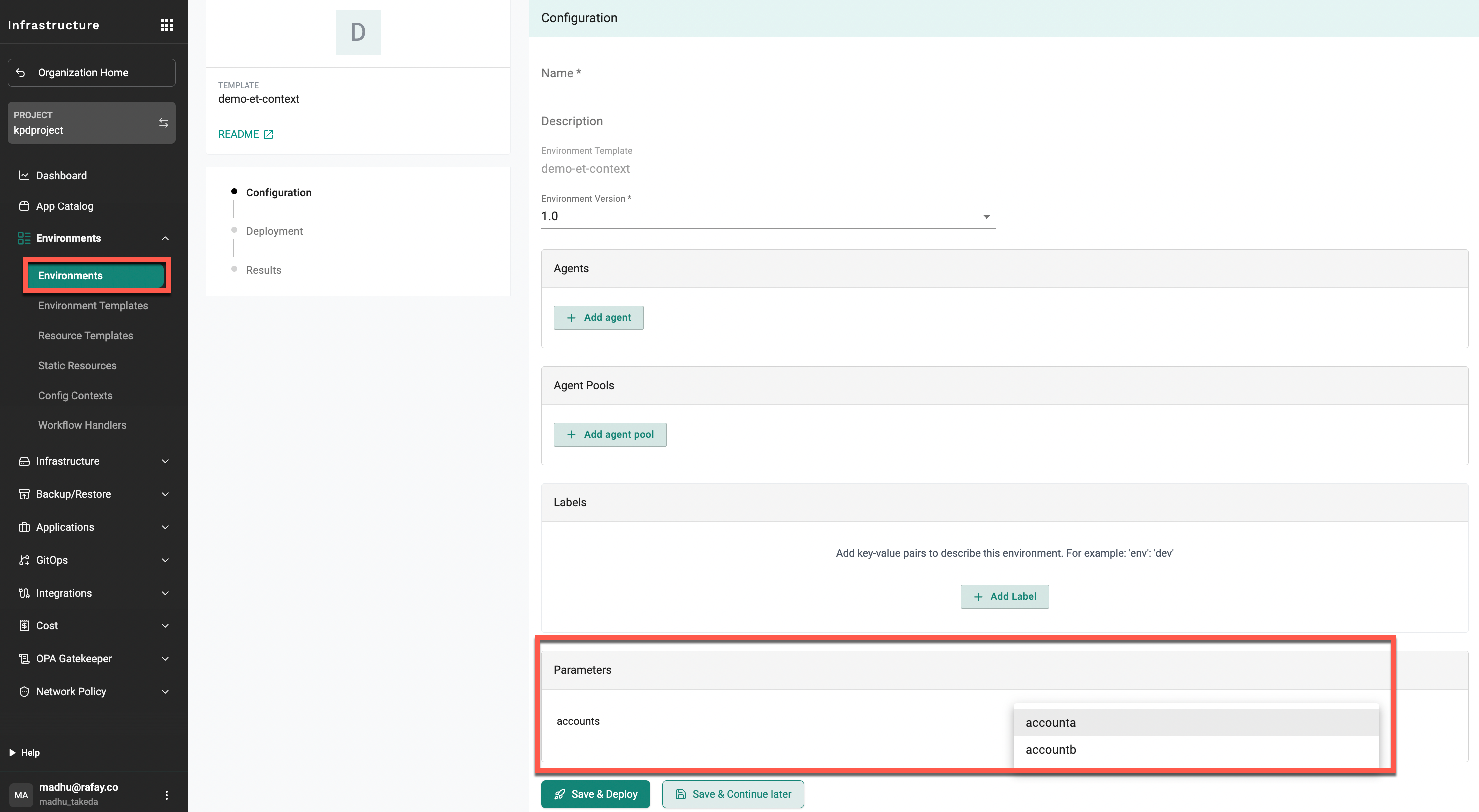Open README external link icon
The image size is (1479, 812).
(268, 134)
